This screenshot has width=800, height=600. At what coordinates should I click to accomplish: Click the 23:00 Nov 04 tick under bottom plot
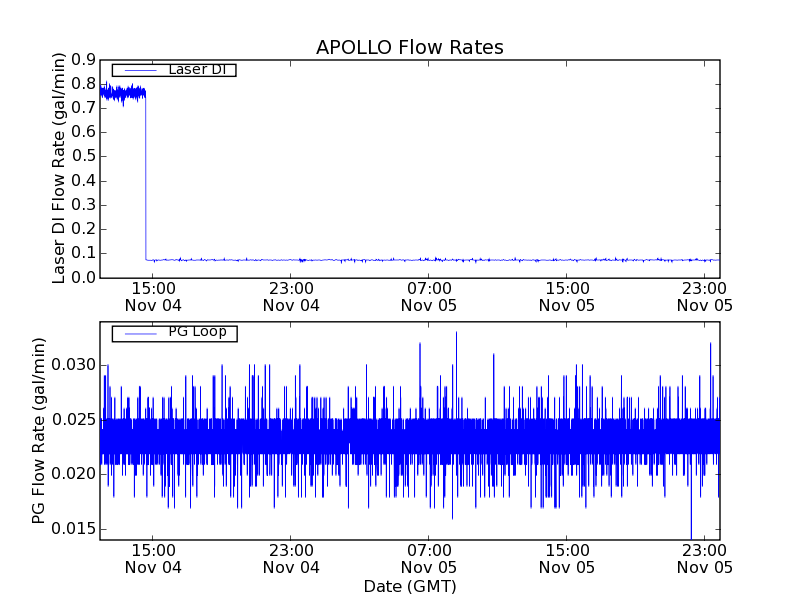291,558
